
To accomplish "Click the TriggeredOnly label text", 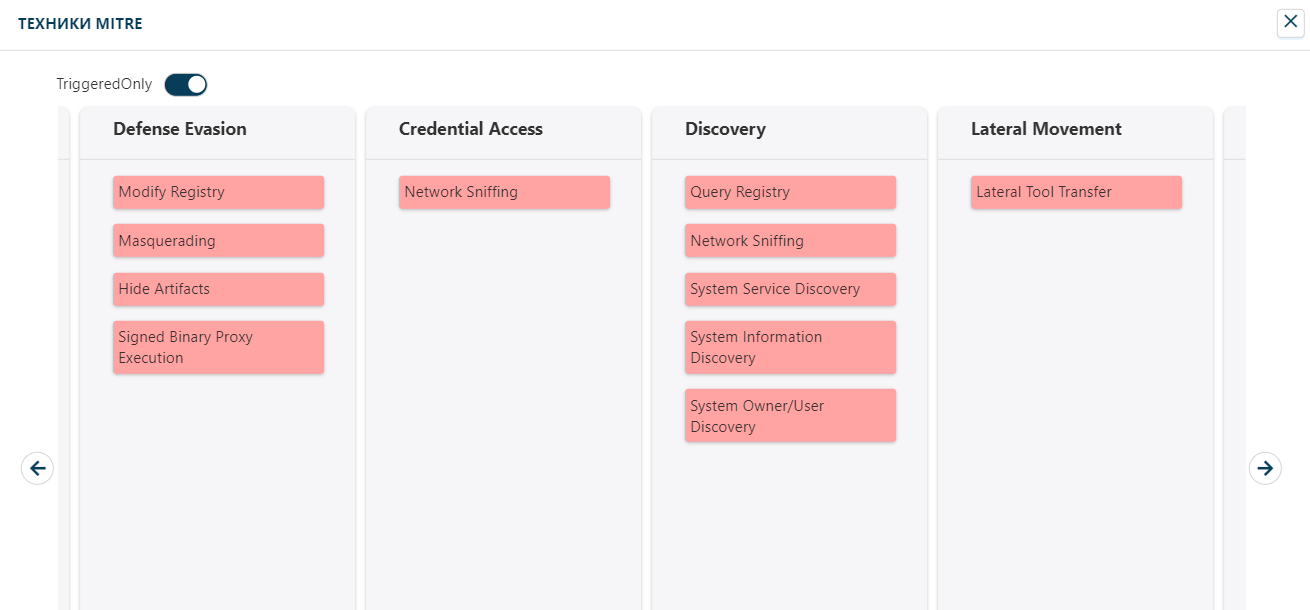I will click(x=104, y=84).
